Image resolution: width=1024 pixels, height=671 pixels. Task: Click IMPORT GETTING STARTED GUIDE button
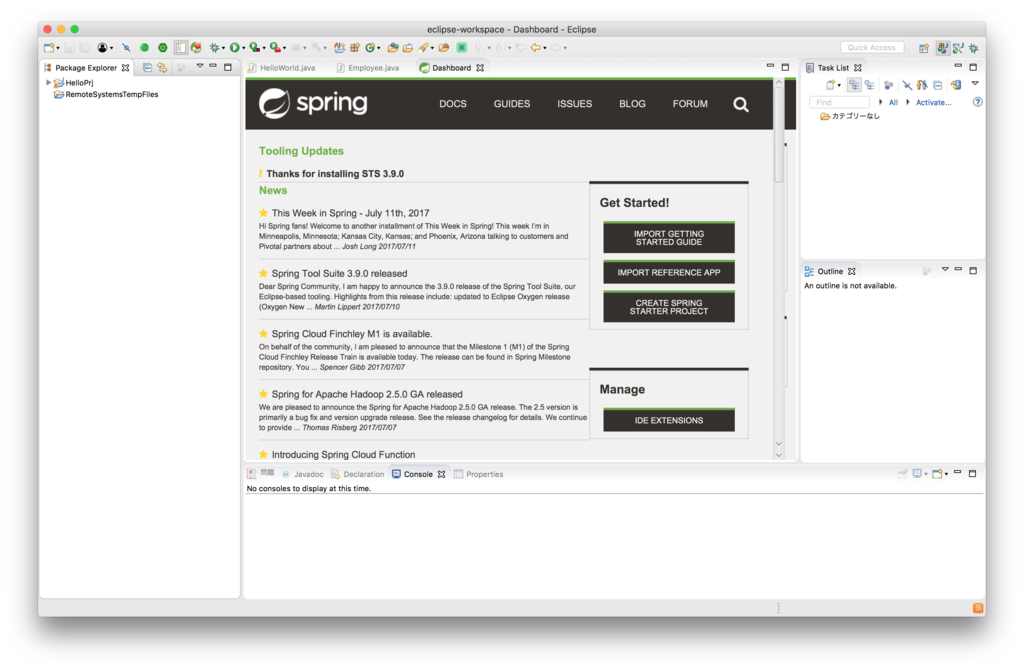coord(669,237)
